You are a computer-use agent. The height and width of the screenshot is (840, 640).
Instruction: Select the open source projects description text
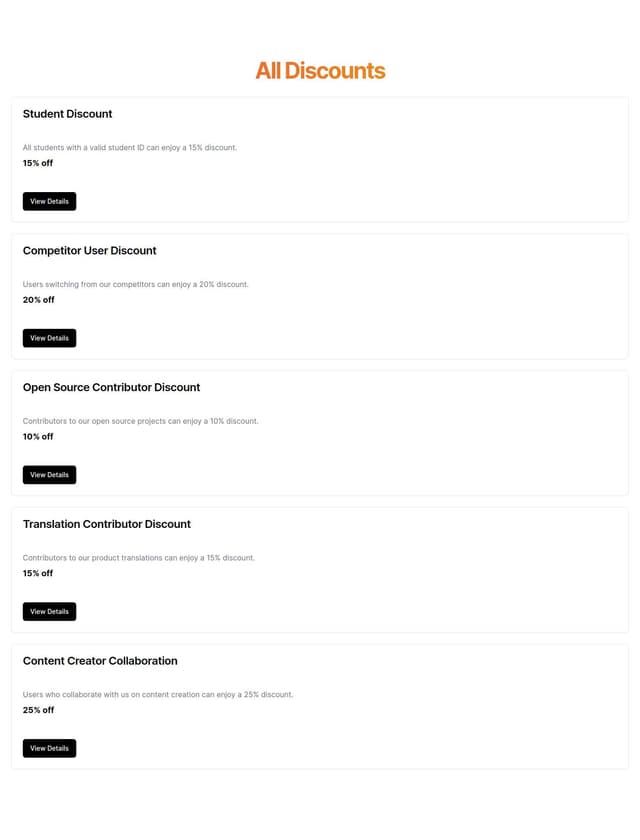[140, 421]
